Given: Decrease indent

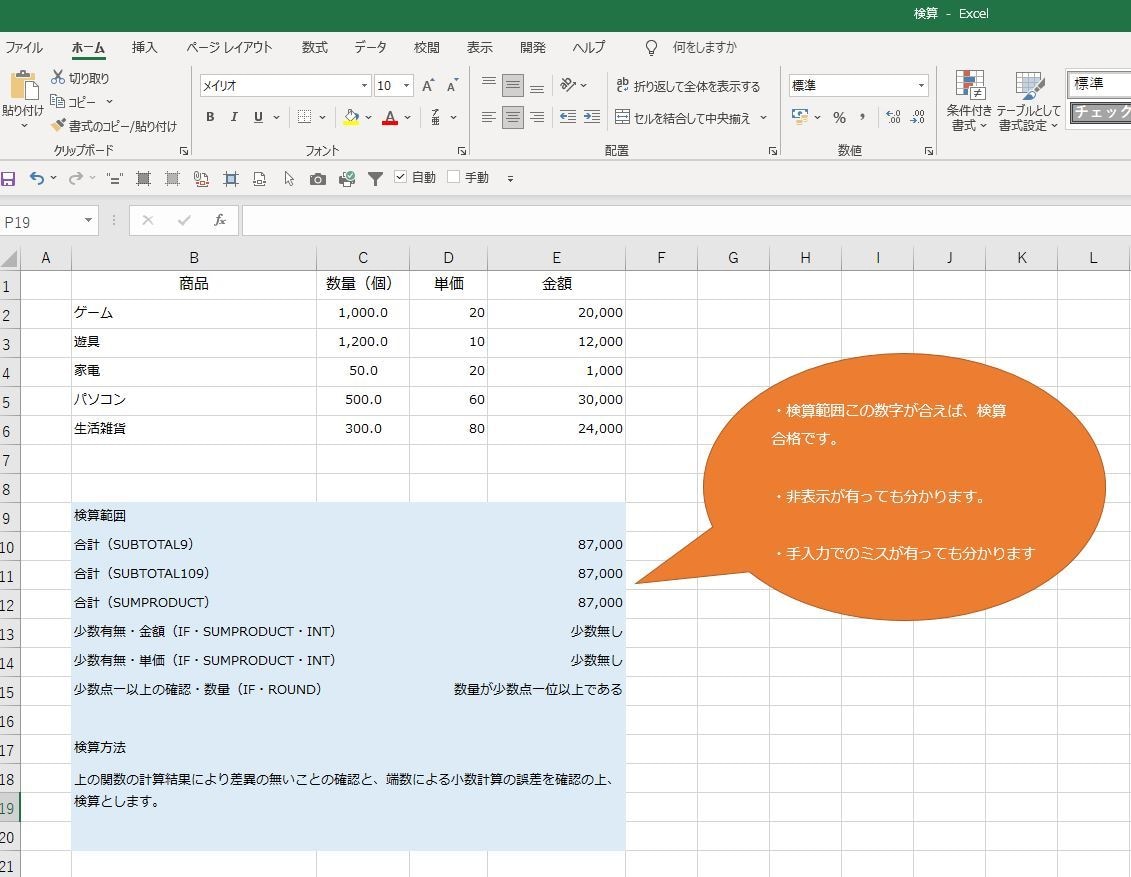Looking at the screenshot, I should coord(568,117).
